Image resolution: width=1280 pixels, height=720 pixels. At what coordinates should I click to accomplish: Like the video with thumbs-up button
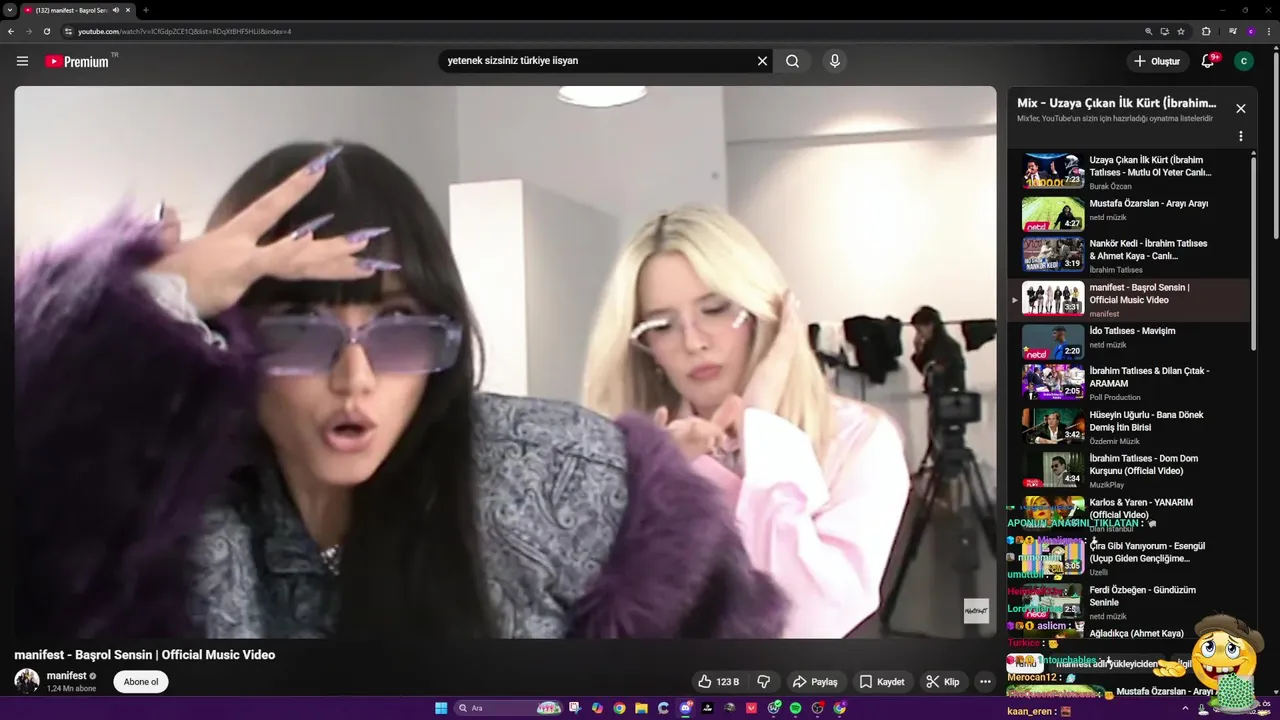tap(718, 682)
